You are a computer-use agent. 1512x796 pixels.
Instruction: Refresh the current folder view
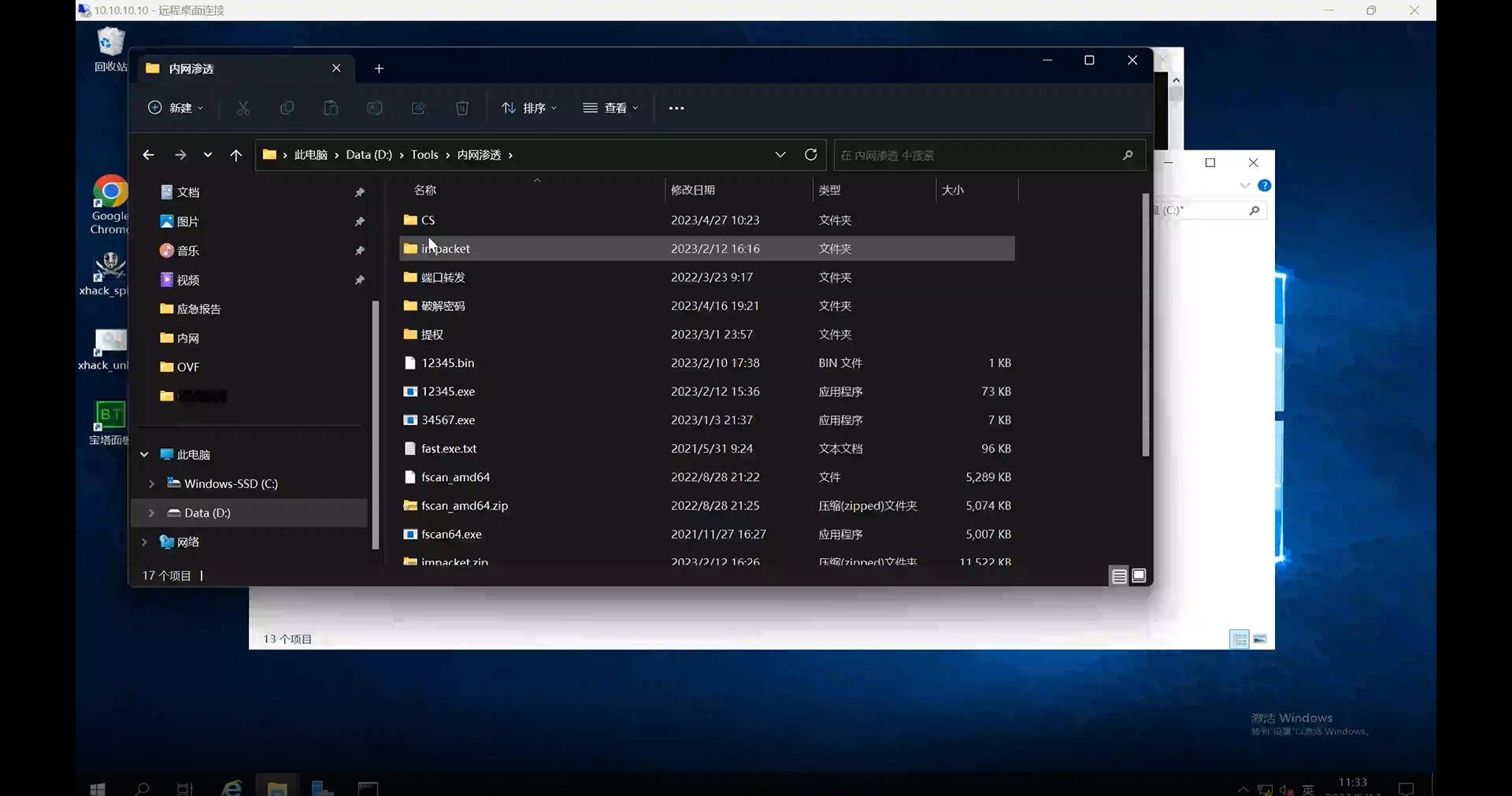(810, 154)
